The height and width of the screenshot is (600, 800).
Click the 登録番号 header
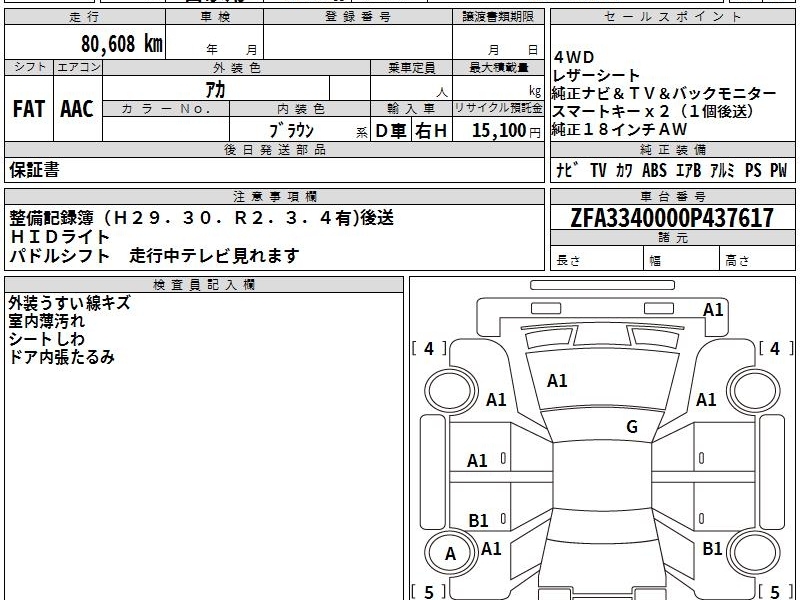point(358,17)
